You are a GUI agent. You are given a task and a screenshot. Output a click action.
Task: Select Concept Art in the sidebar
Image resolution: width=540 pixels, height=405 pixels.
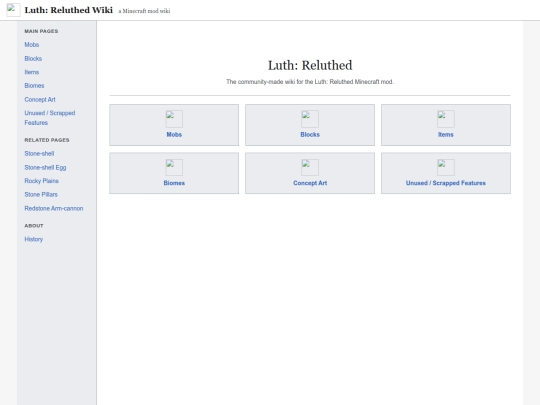[40, 100]
